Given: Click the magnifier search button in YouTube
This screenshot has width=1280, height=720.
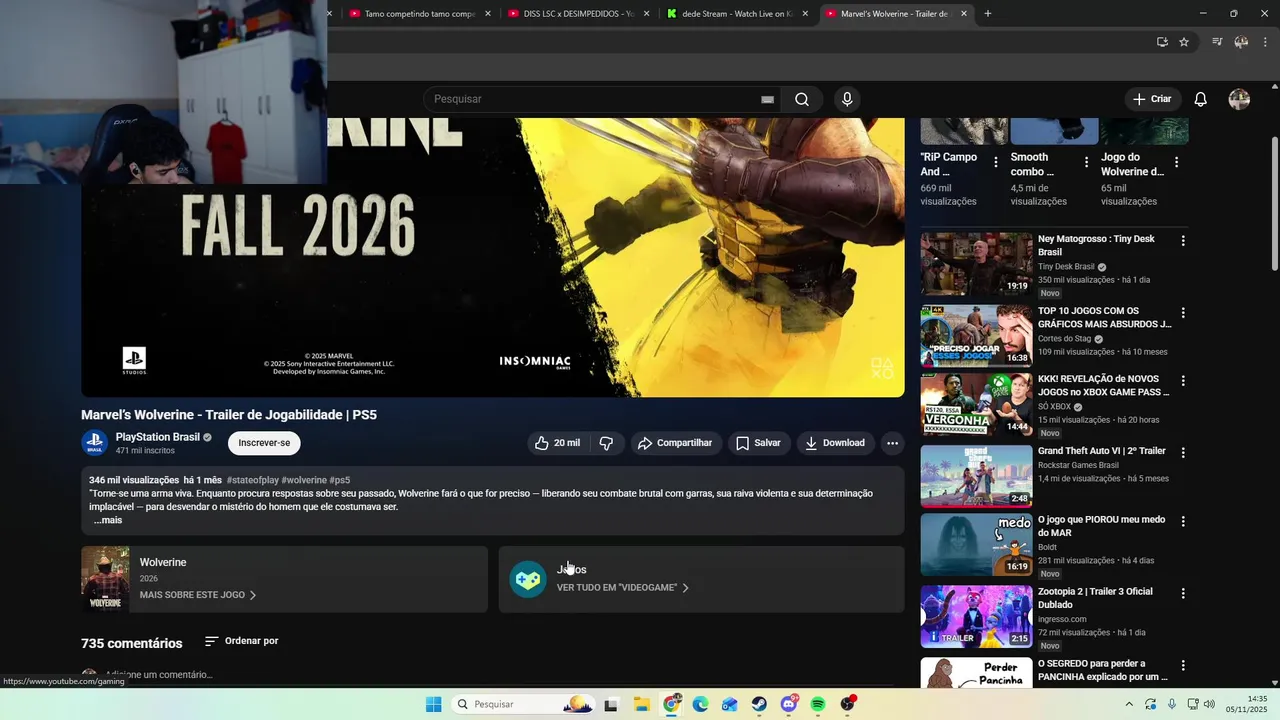Looking at the screenshot, I should click(x=802, y=99).
